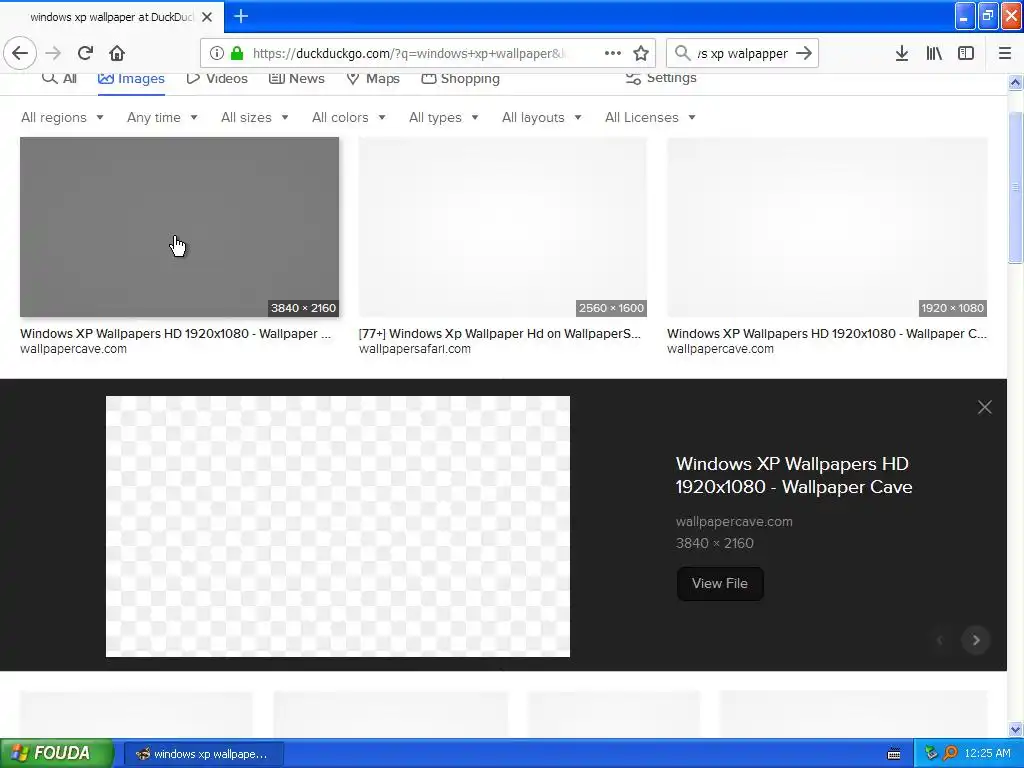Open the WallpaperSafari result title

(x=500, y=334)
